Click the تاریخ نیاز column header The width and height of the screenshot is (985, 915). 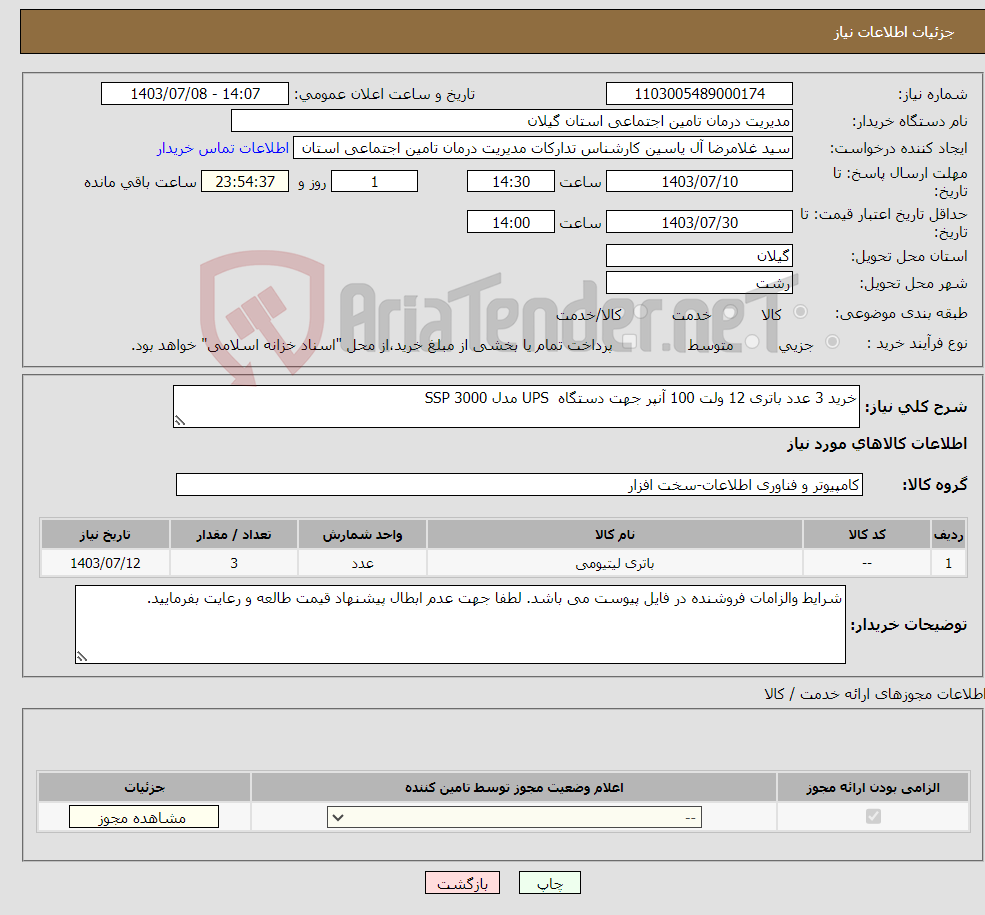point(105,534)
